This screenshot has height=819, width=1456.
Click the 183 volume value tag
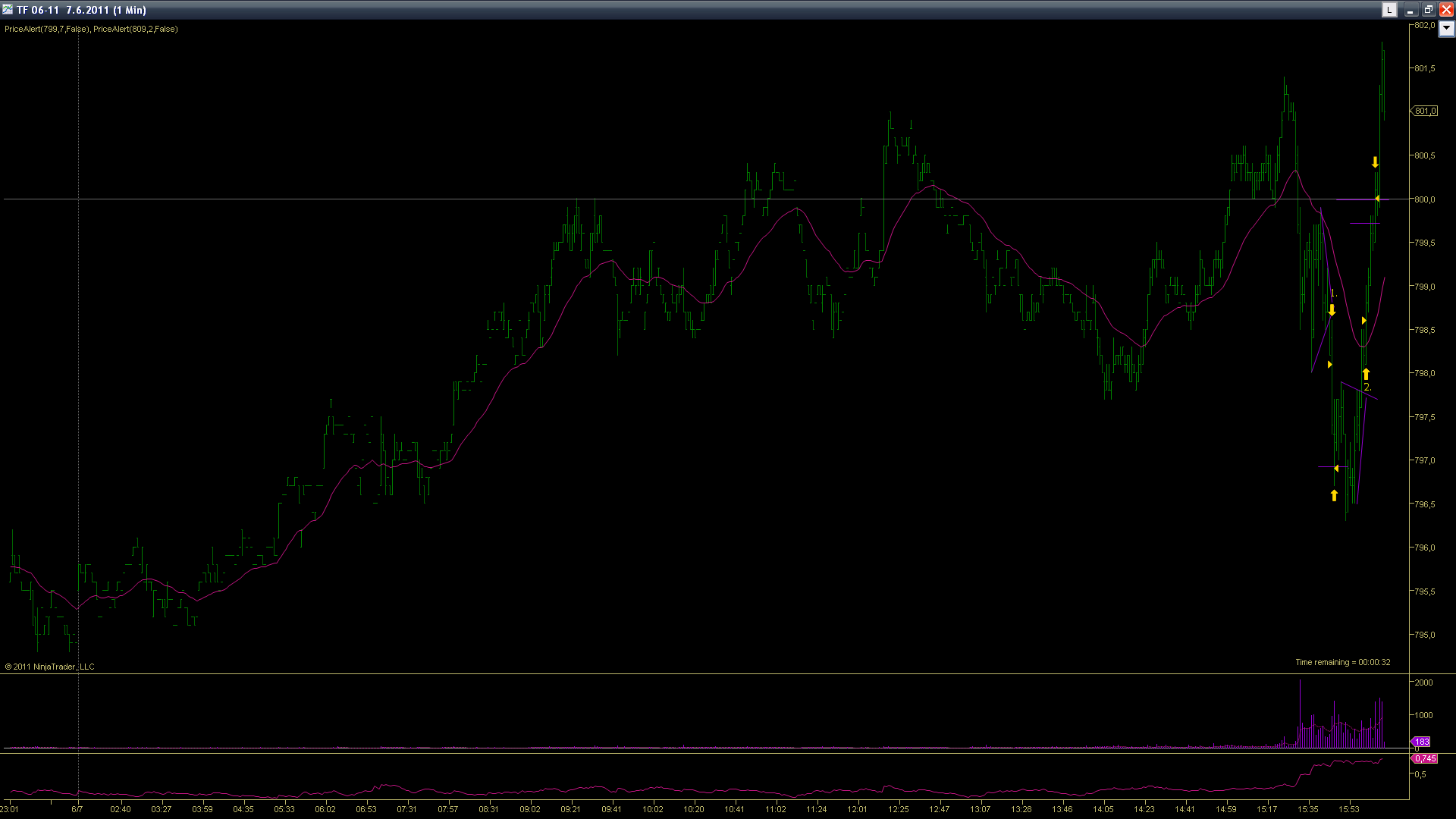tap(1421, 742)
